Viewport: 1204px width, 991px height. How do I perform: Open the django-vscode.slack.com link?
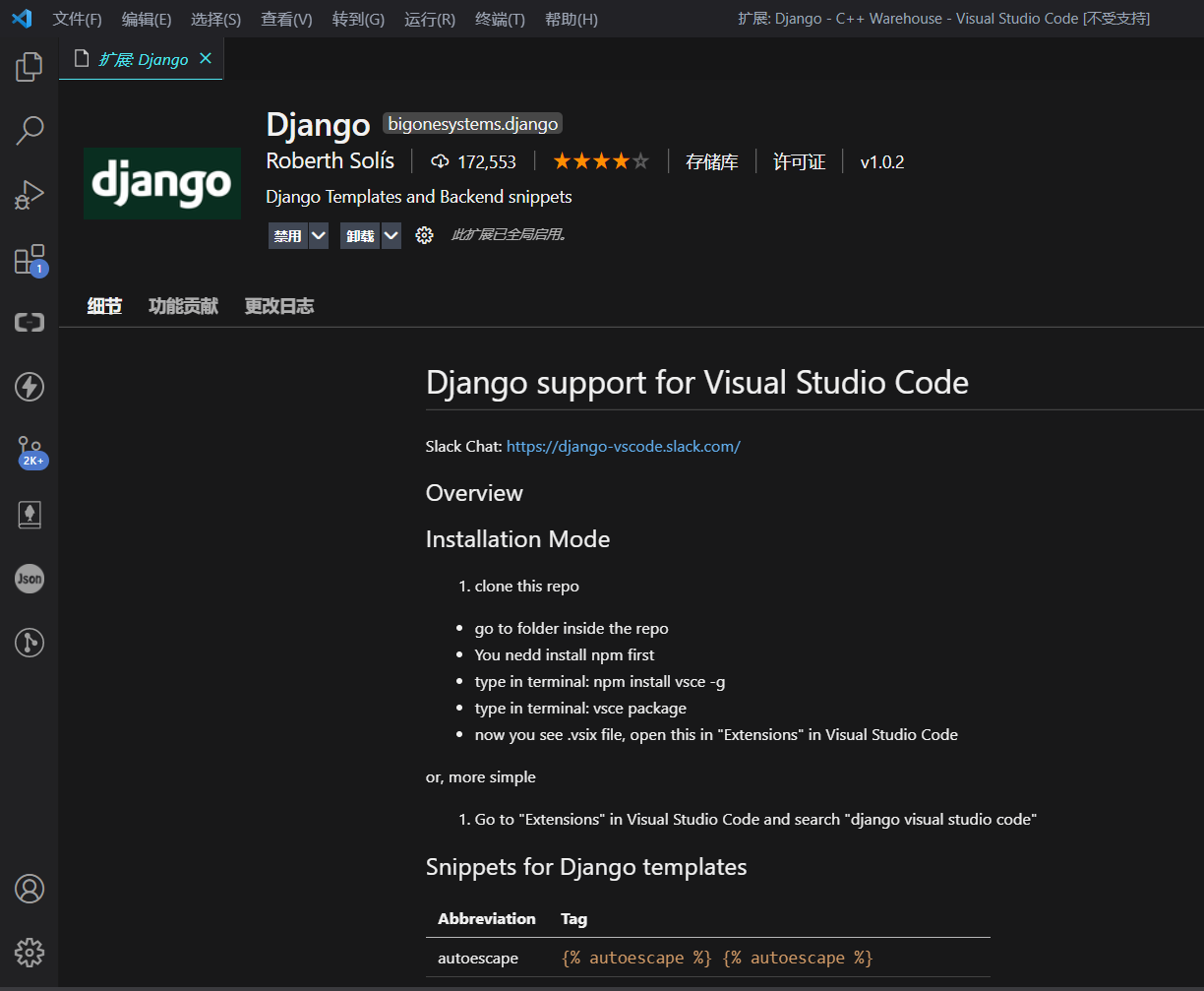pyautogui.click(x=624, y=446)
